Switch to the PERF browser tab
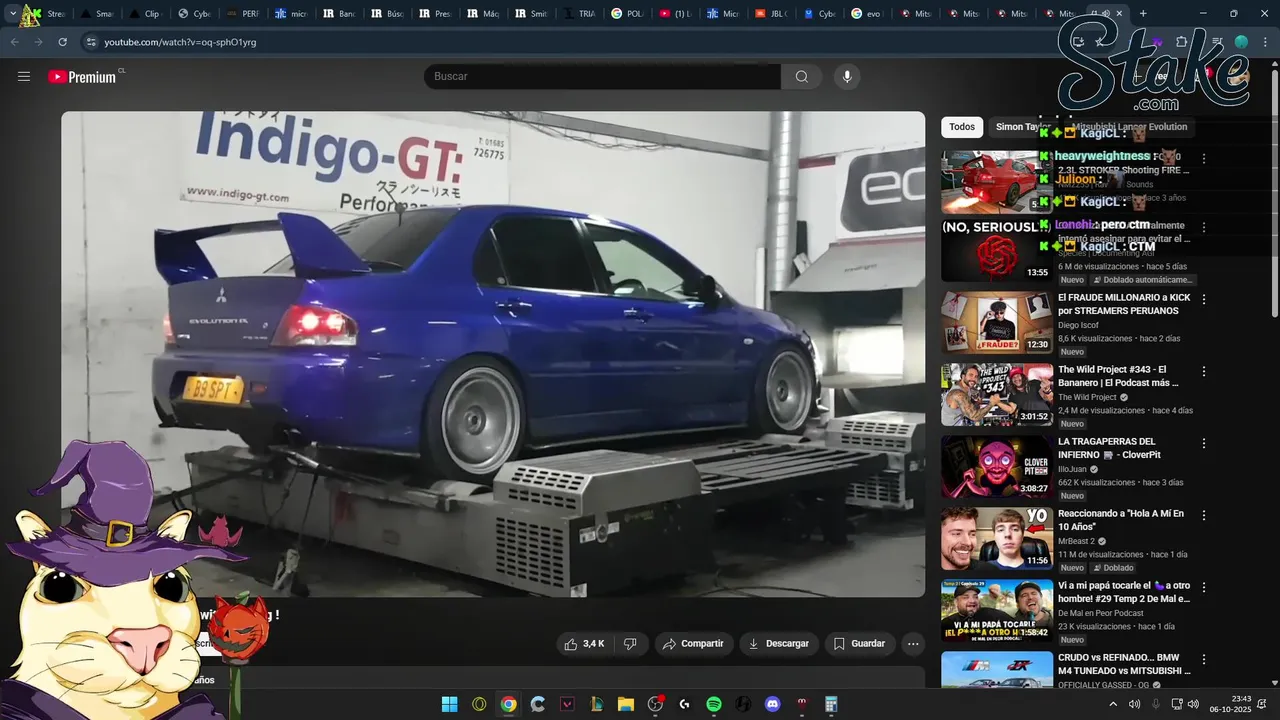Screen dimensions: 1280x720 click(x=242, y=14)
